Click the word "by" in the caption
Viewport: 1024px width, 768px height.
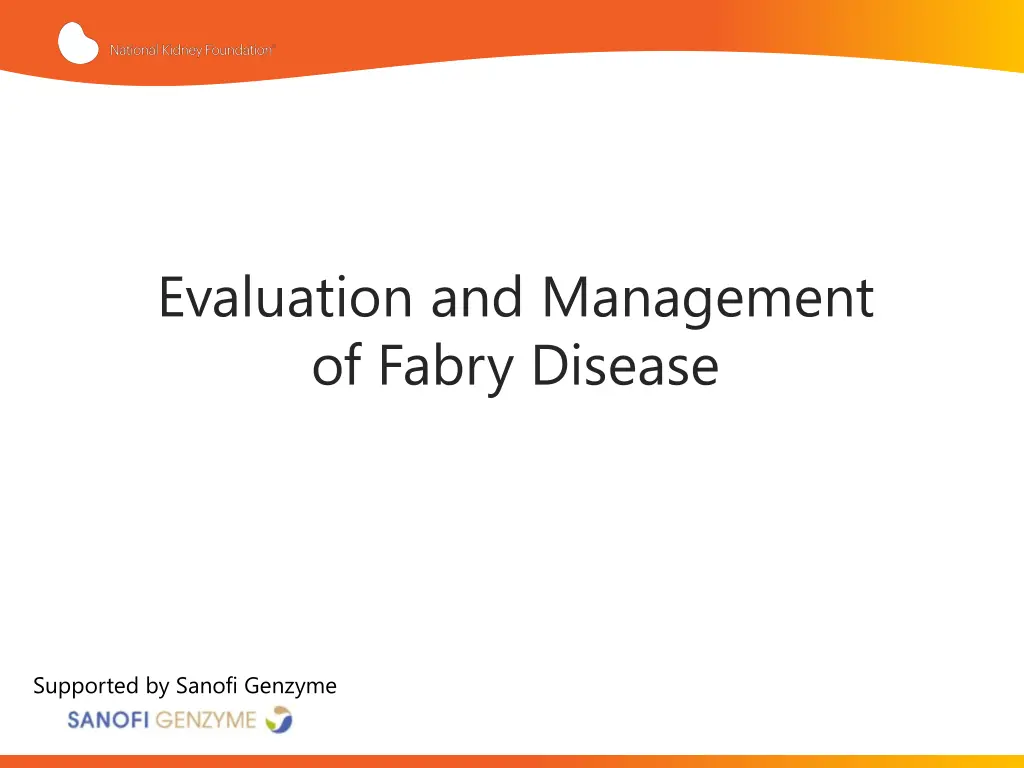[x=158, y=686]
